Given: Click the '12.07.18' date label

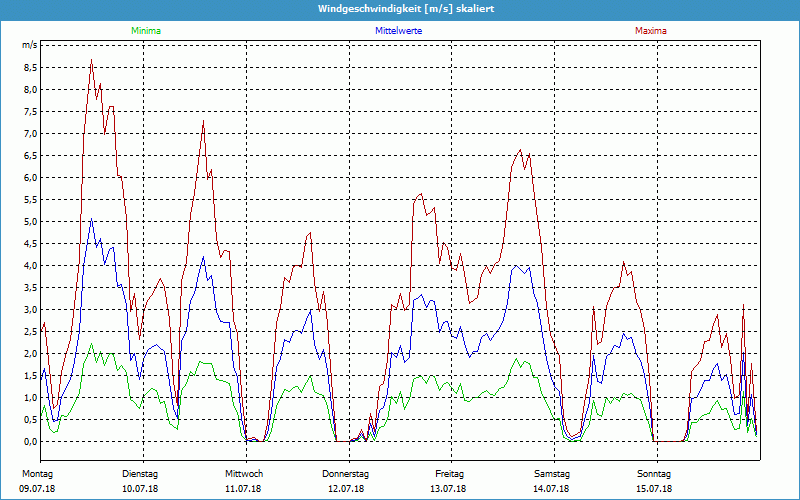Looking at the screenshot, I should pyautogui.click(x=346, y=489).
